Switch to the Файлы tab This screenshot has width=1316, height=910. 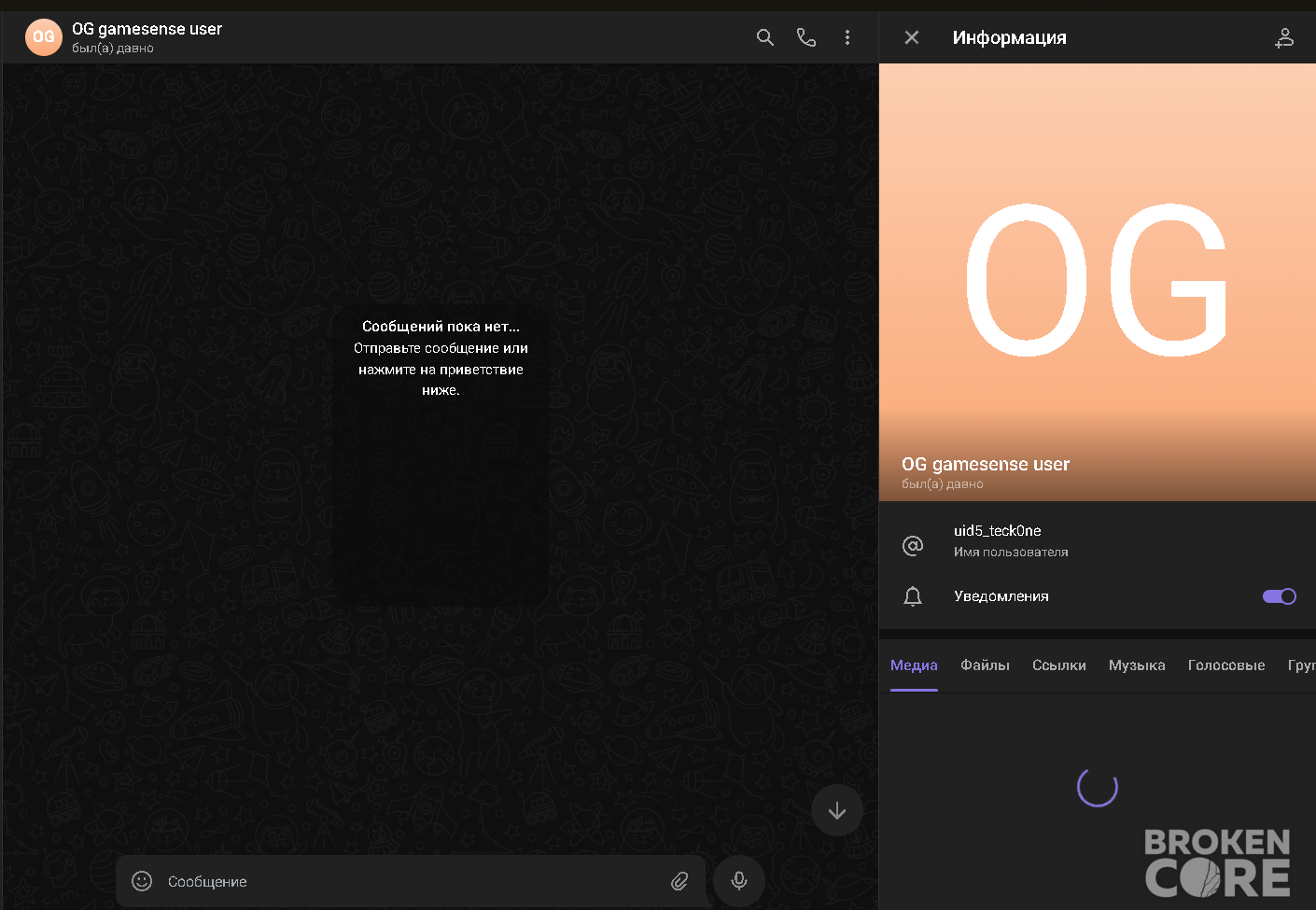[x=985, y=665]
